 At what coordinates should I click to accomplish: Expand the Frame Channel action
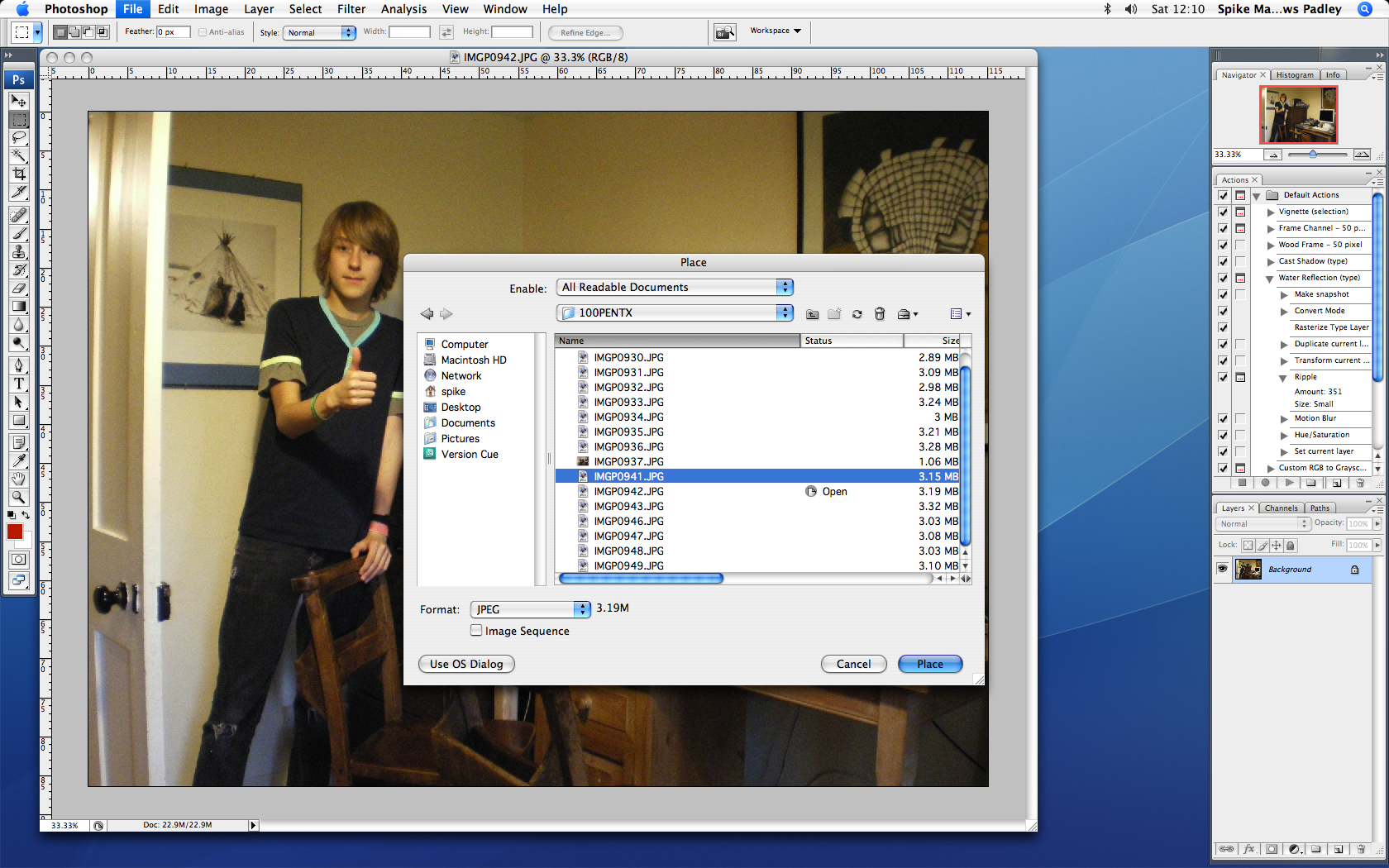tap(1270, 229)
